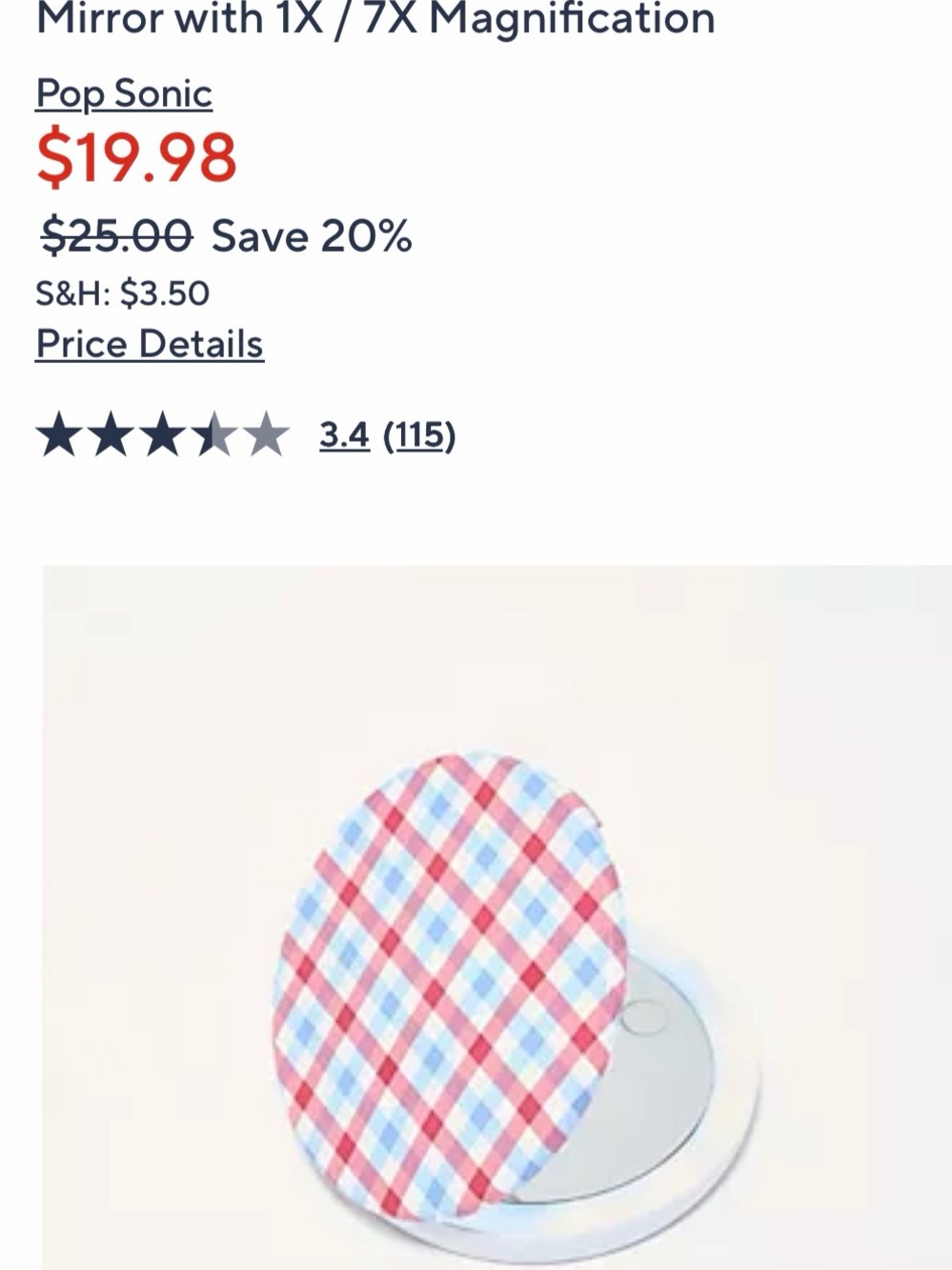Open the Pop Sonic brand link
The height and width of the screenshot is (1270, 952).
(x=124, y=94)
